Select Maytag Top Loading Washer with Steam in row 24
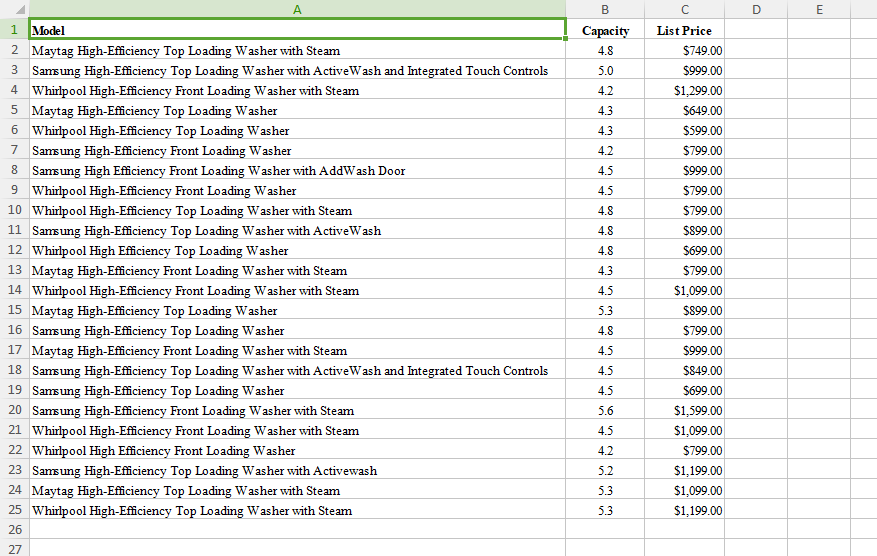The height and width of the screenshot is (556, 877). [298, 491]
